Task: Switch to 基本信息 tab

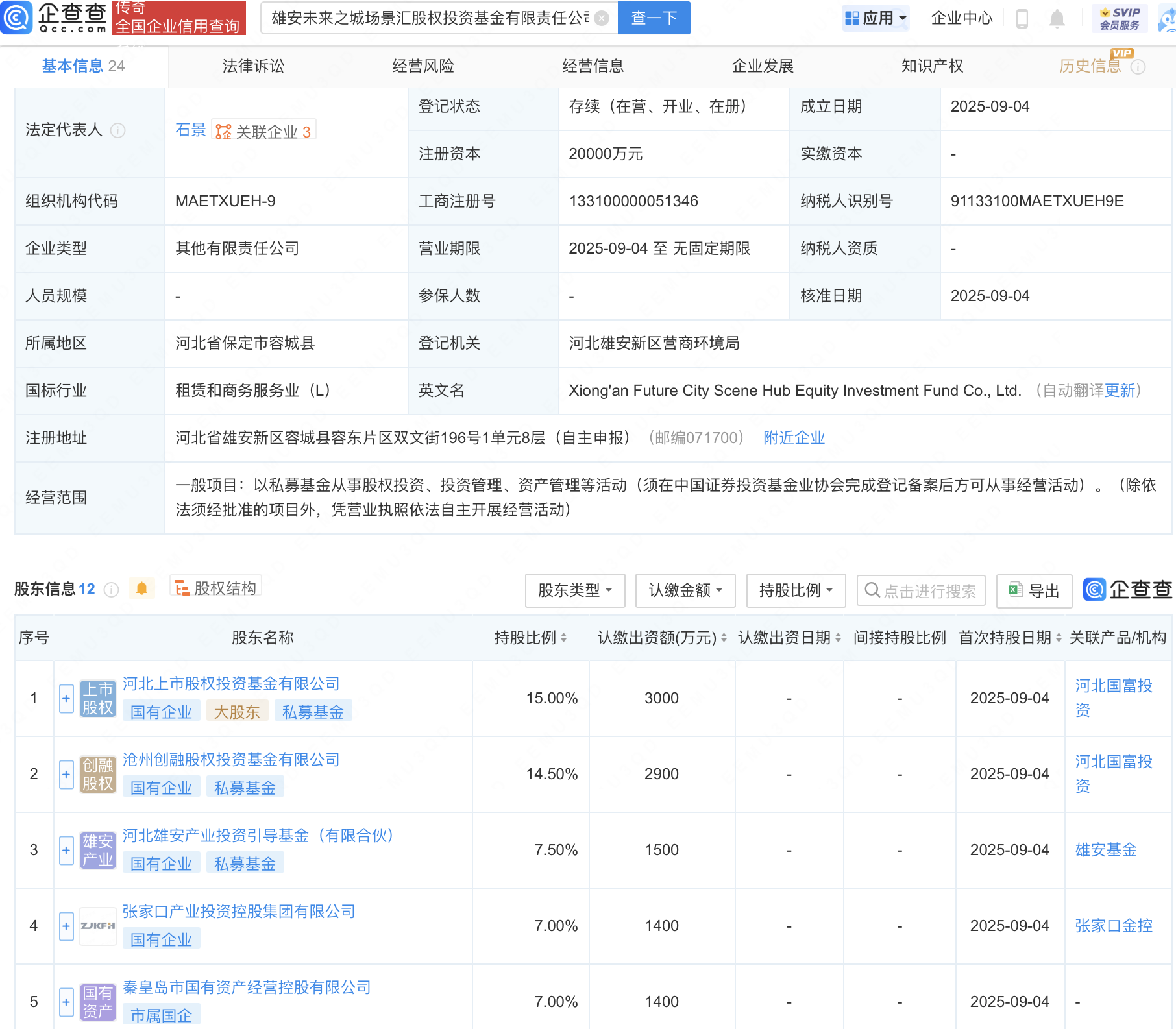Action: 84,66
